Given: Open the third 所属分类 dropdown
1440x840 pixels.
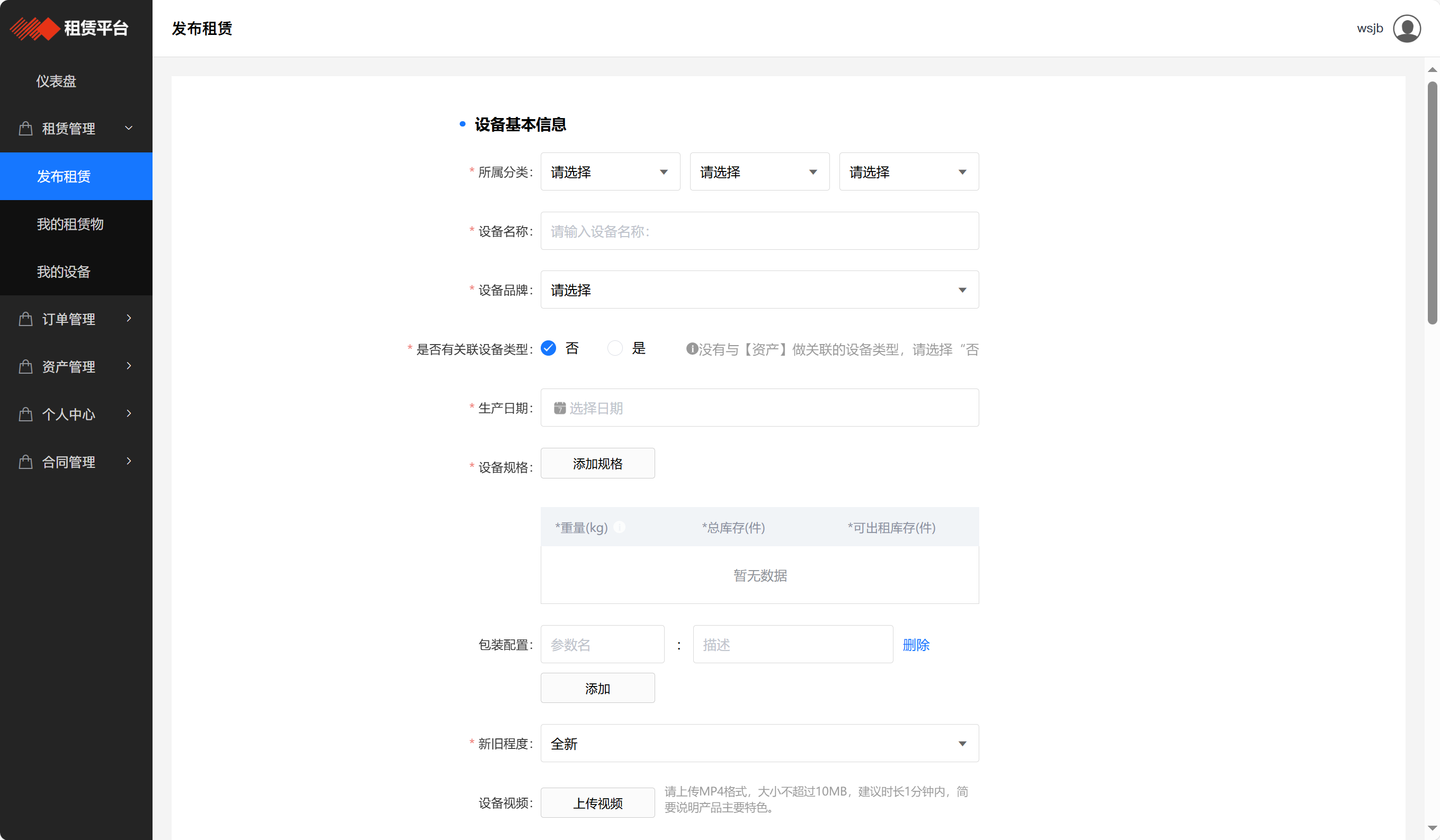Looking at the screenshot, I should click(x=909, y=172).
